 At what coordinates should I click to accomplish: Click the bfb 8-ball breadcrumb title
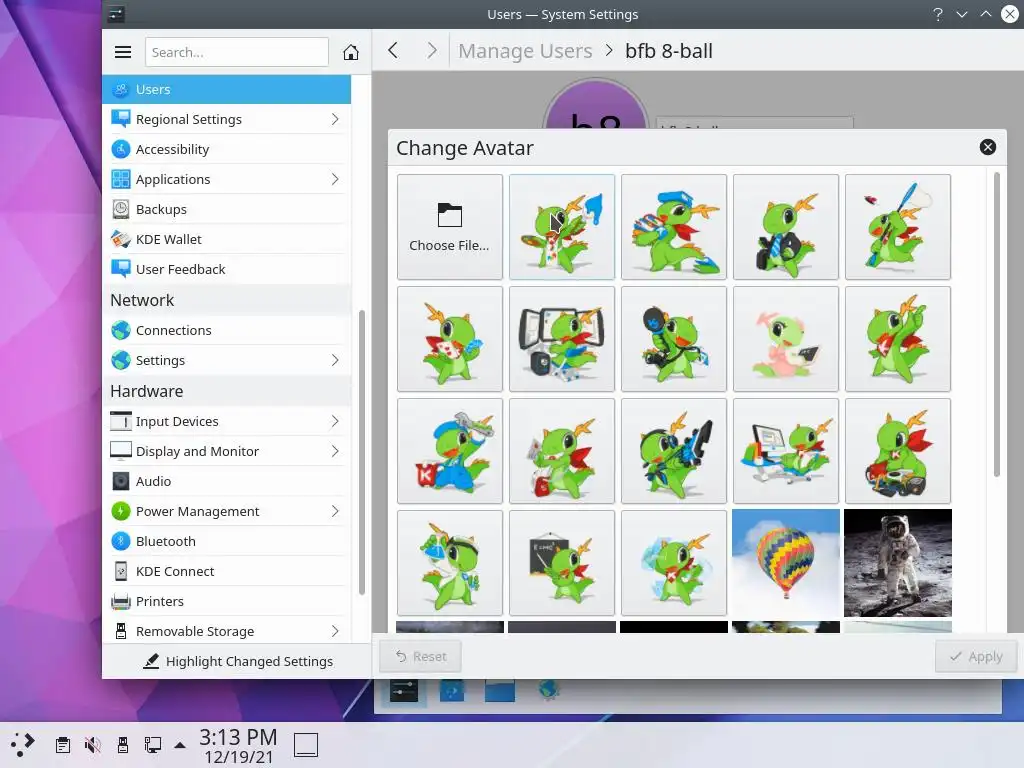(669, 51)
